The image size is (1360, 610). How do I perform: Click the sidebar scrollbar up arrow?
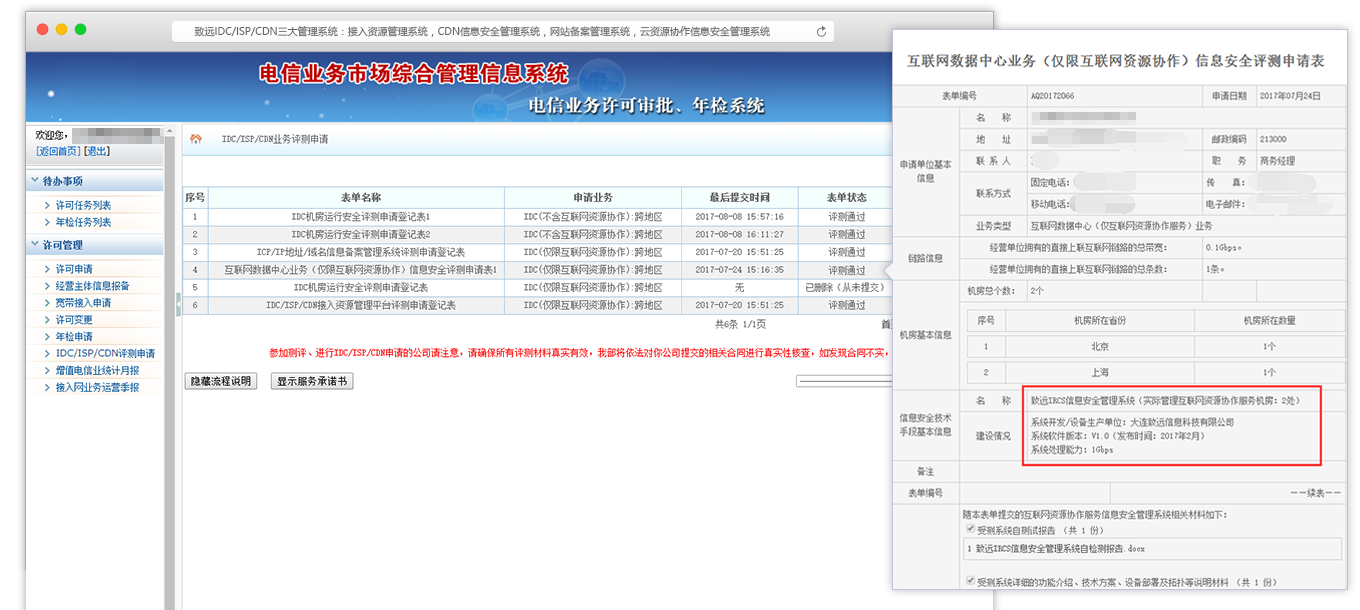click(170, 130)
